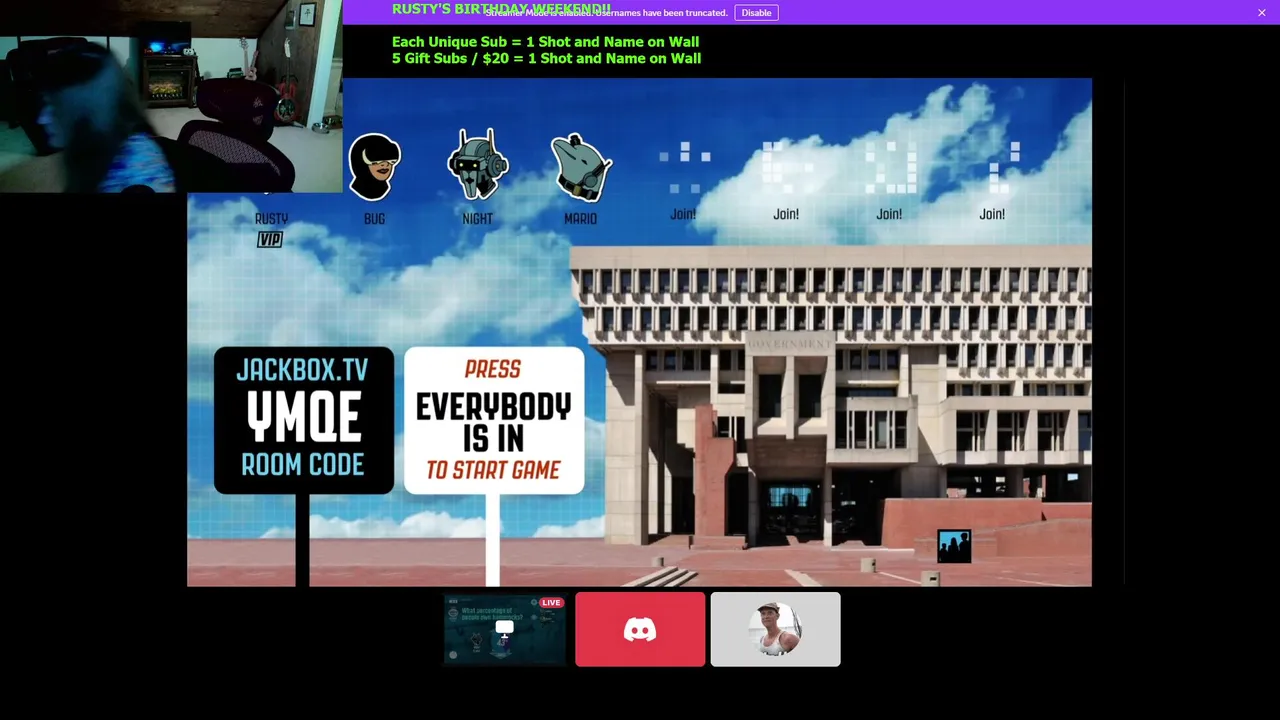Click the EVERYBODY IS IN sign
1280x720 pixels.
494,421
